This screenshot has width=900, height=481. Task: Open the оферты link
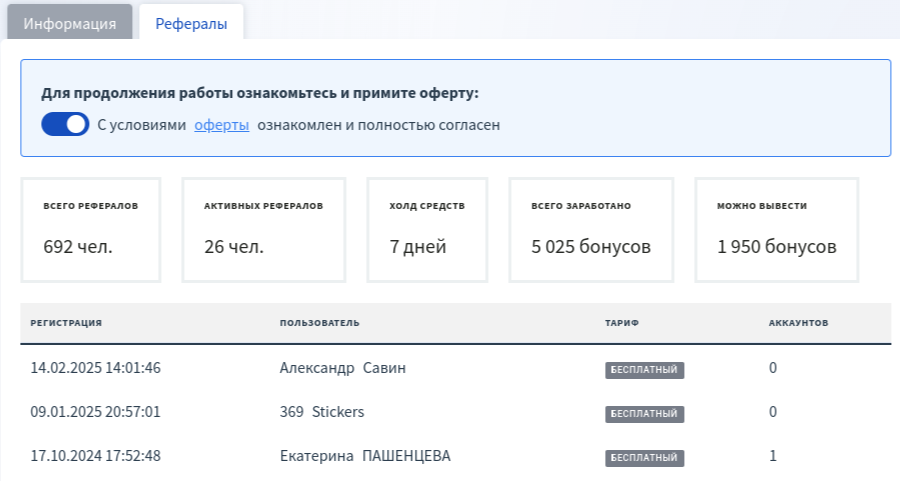point(222,125)
